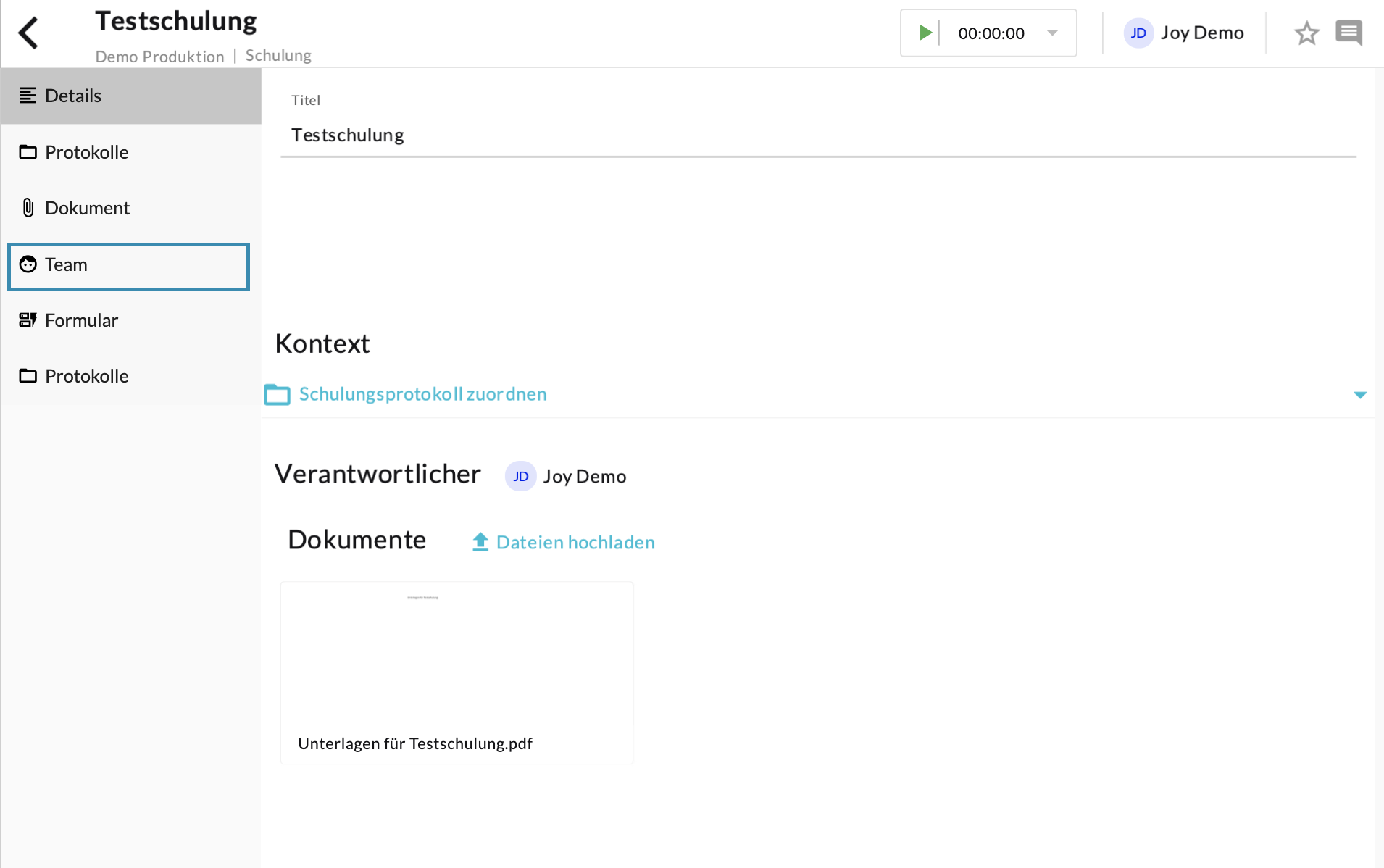Screen dimensions: 1384x868
Task: Click into the Titel input field
Action: (x=817, y=135)
